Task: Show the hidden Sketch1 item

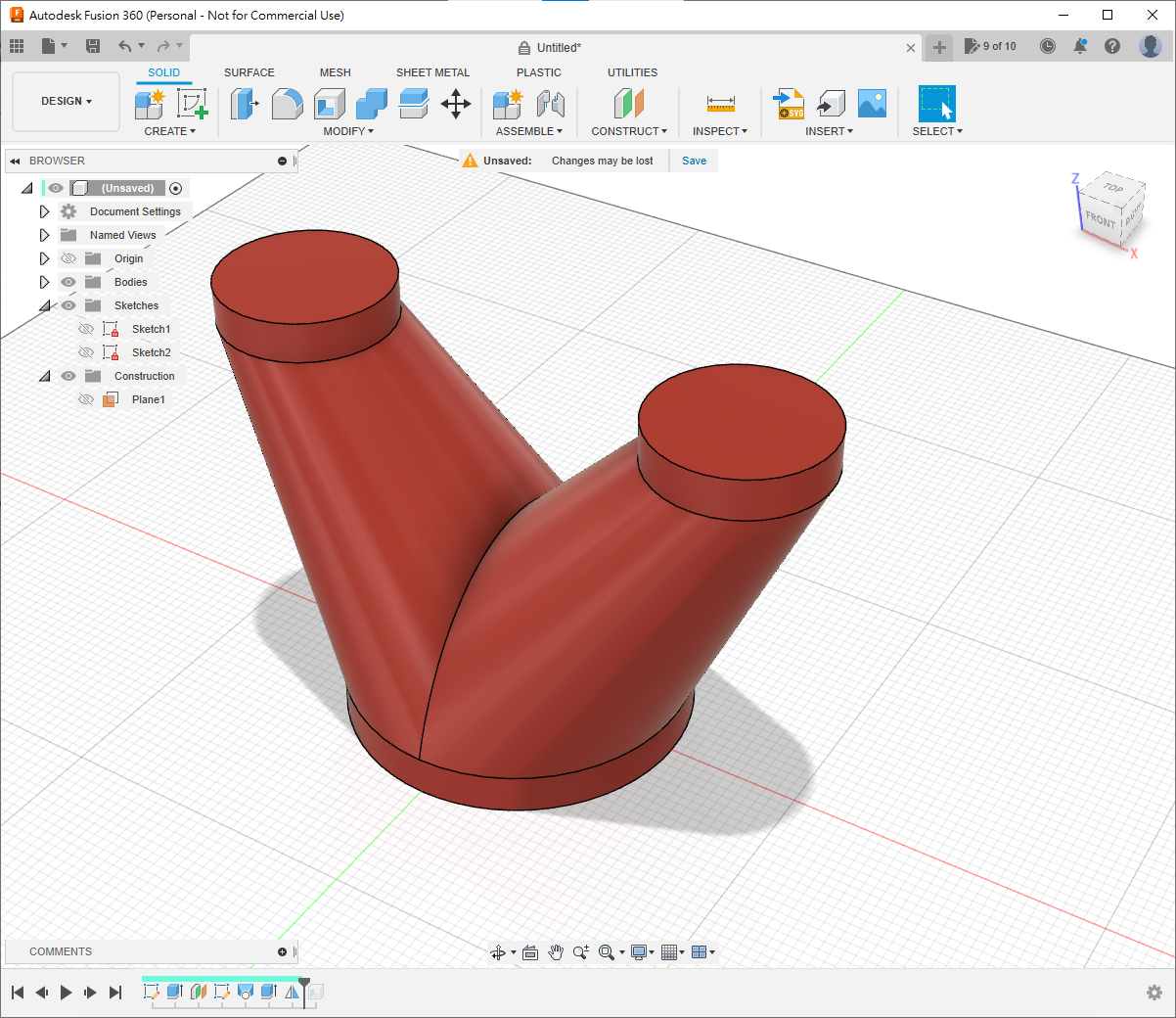Action: pyautogui.click(x=86, y=329)
